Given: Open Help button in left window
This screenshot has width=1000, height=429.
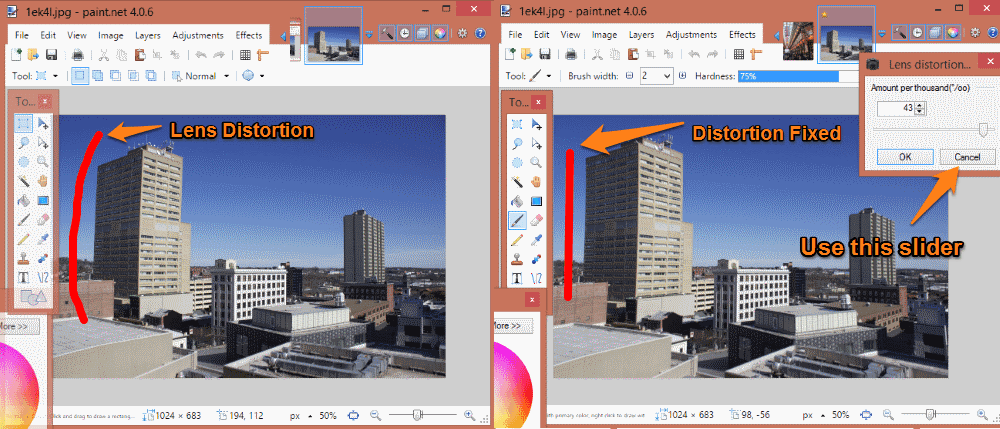Looking at the screenshot, I should 481,33.
